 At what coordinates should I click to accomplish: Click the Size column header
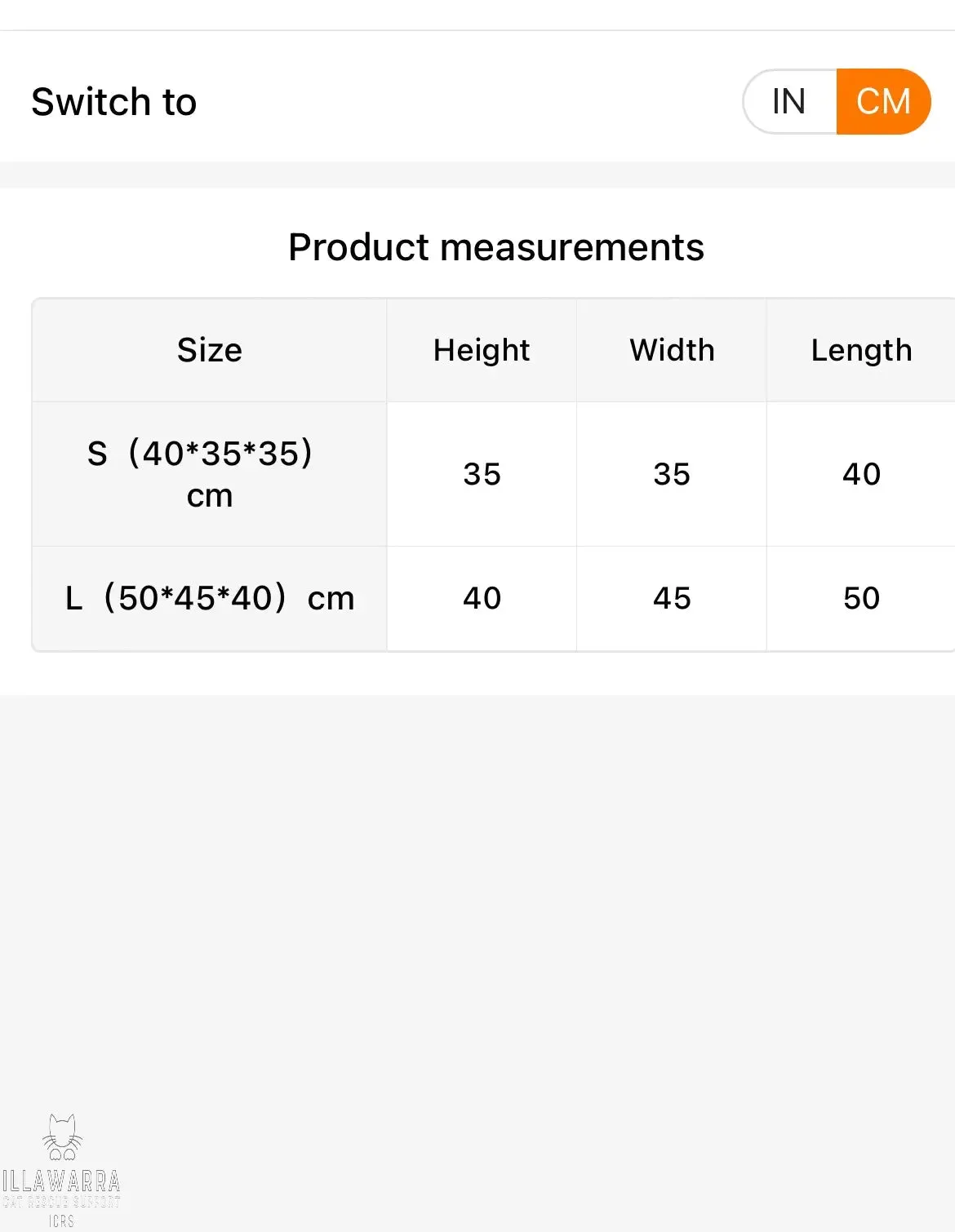coord(210,350)
